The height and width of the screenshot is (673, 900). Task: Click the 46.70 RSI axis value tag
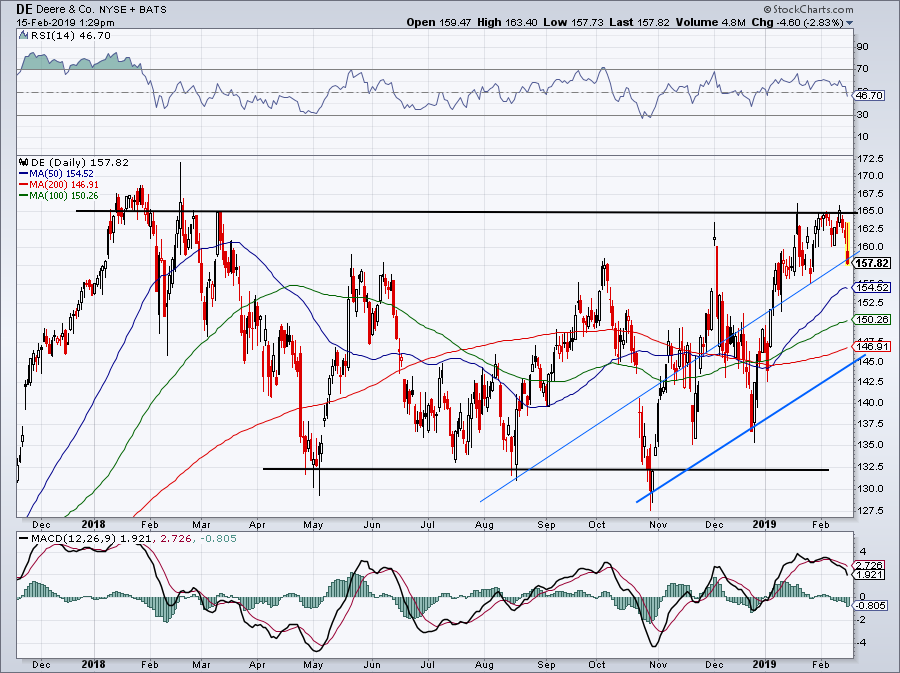pyautogui.click(x=869, y=95)
